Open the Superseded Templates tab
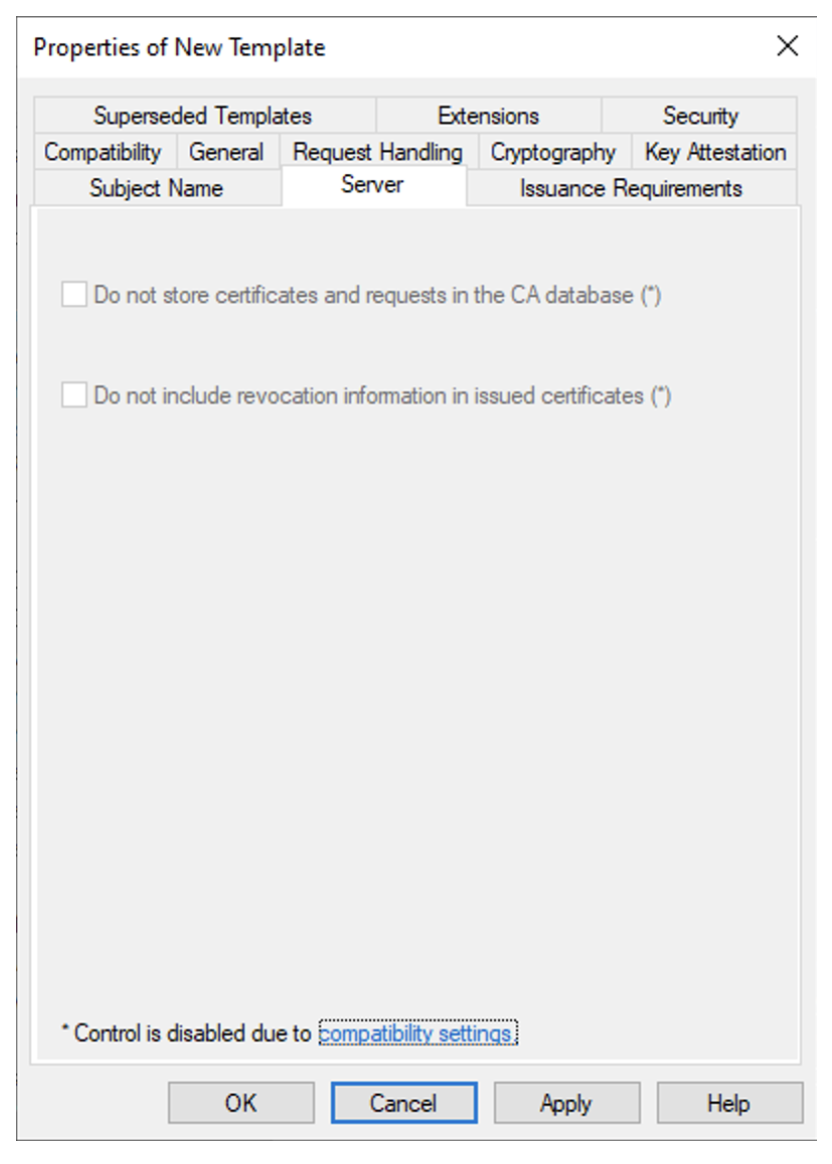This screenshot has width=832, height=1164. (x=203, y=116)
